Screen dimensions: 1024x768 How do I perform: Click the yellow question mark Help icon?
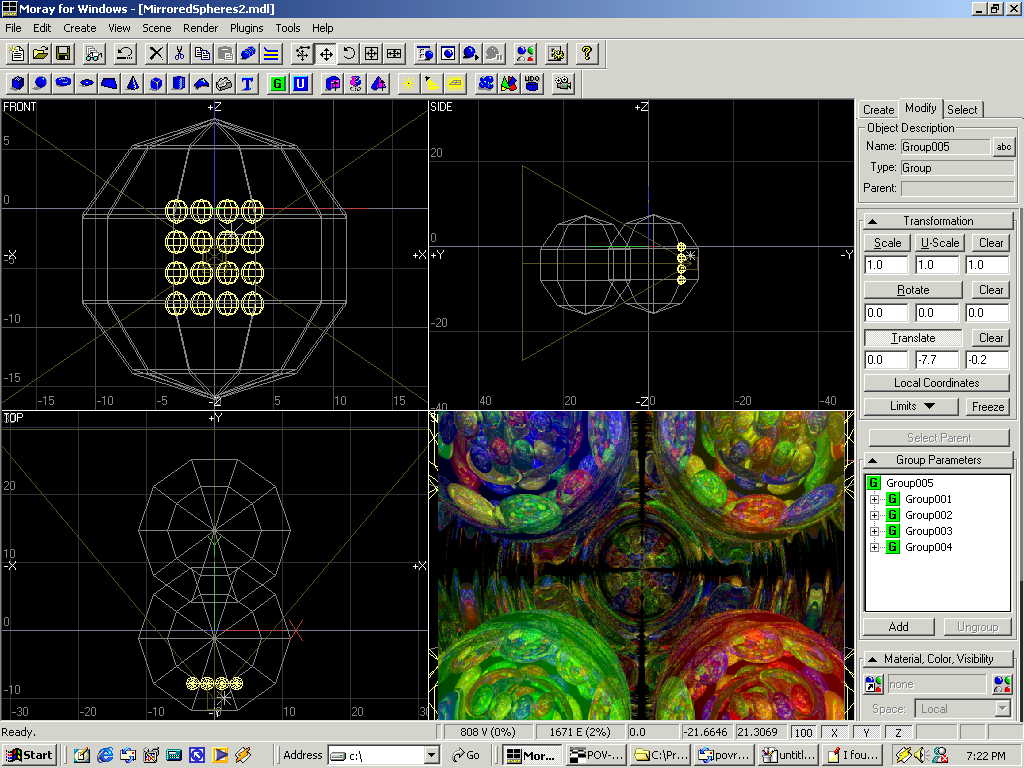click(x=587, y=53)
